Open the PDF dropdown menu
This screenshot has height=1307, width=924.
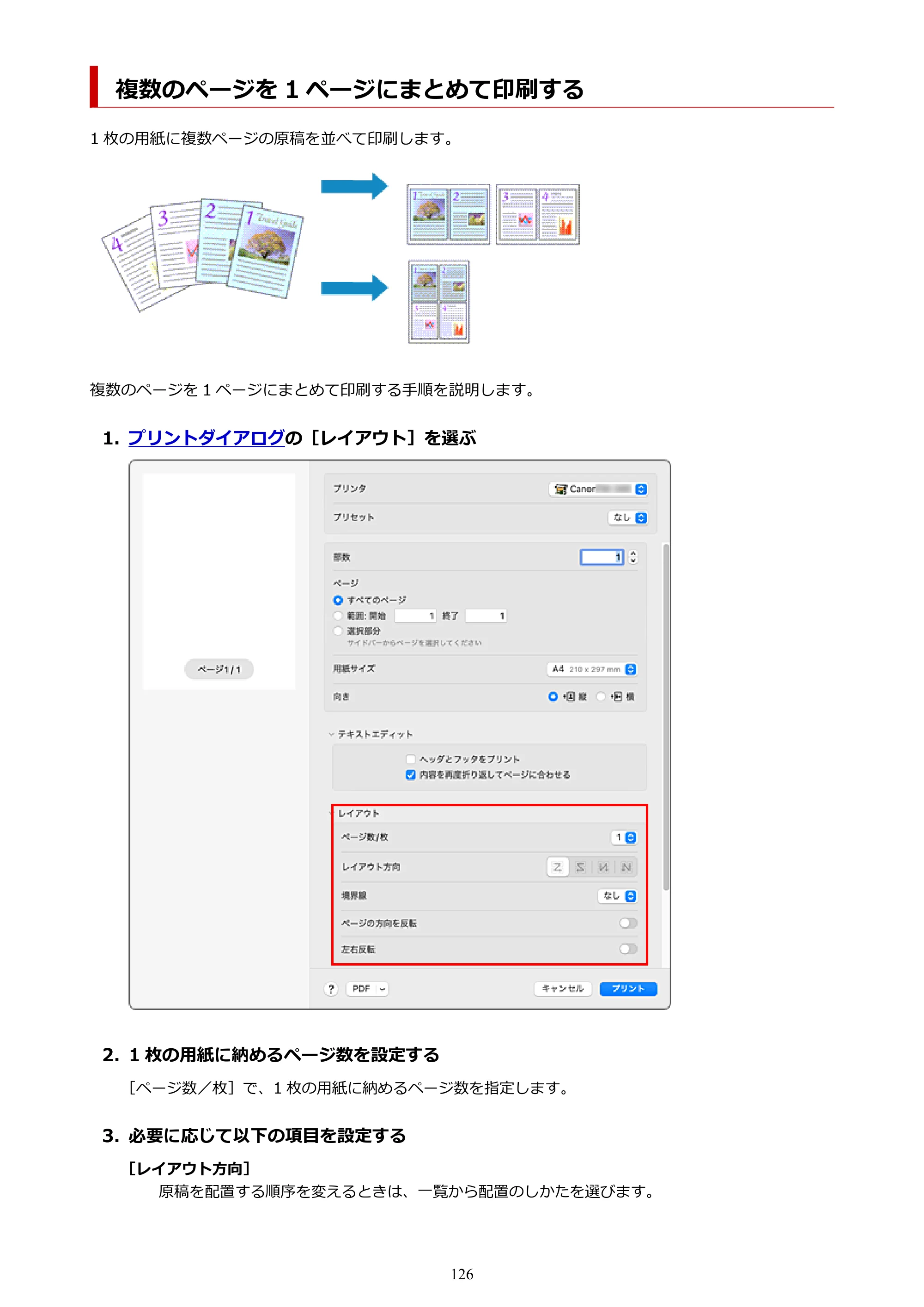367,989
